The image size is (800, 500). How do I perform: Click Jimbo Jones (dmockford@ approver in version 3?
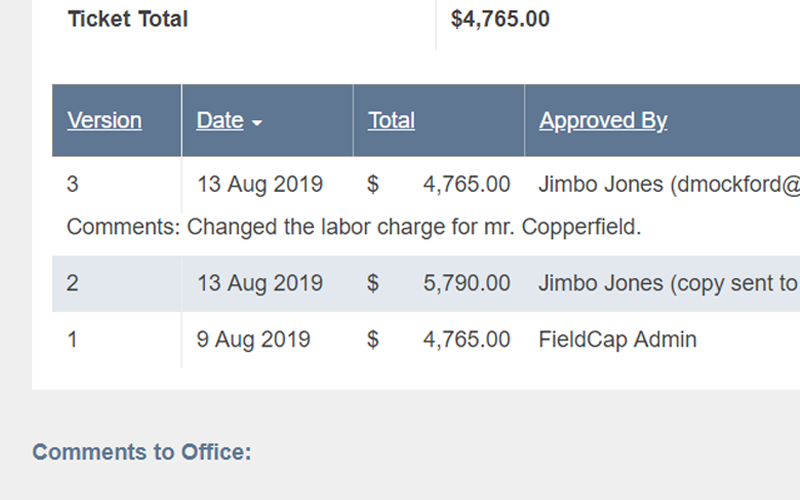point(669,184)
